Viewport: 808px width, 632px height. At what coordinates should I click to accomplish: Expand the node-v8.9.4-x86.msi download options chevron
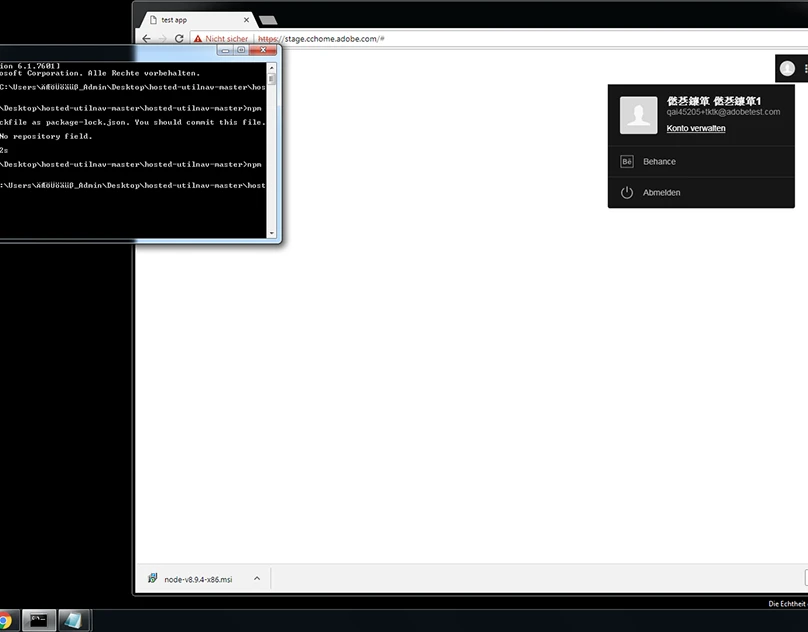pyautogui.click(x=257, y=578)
